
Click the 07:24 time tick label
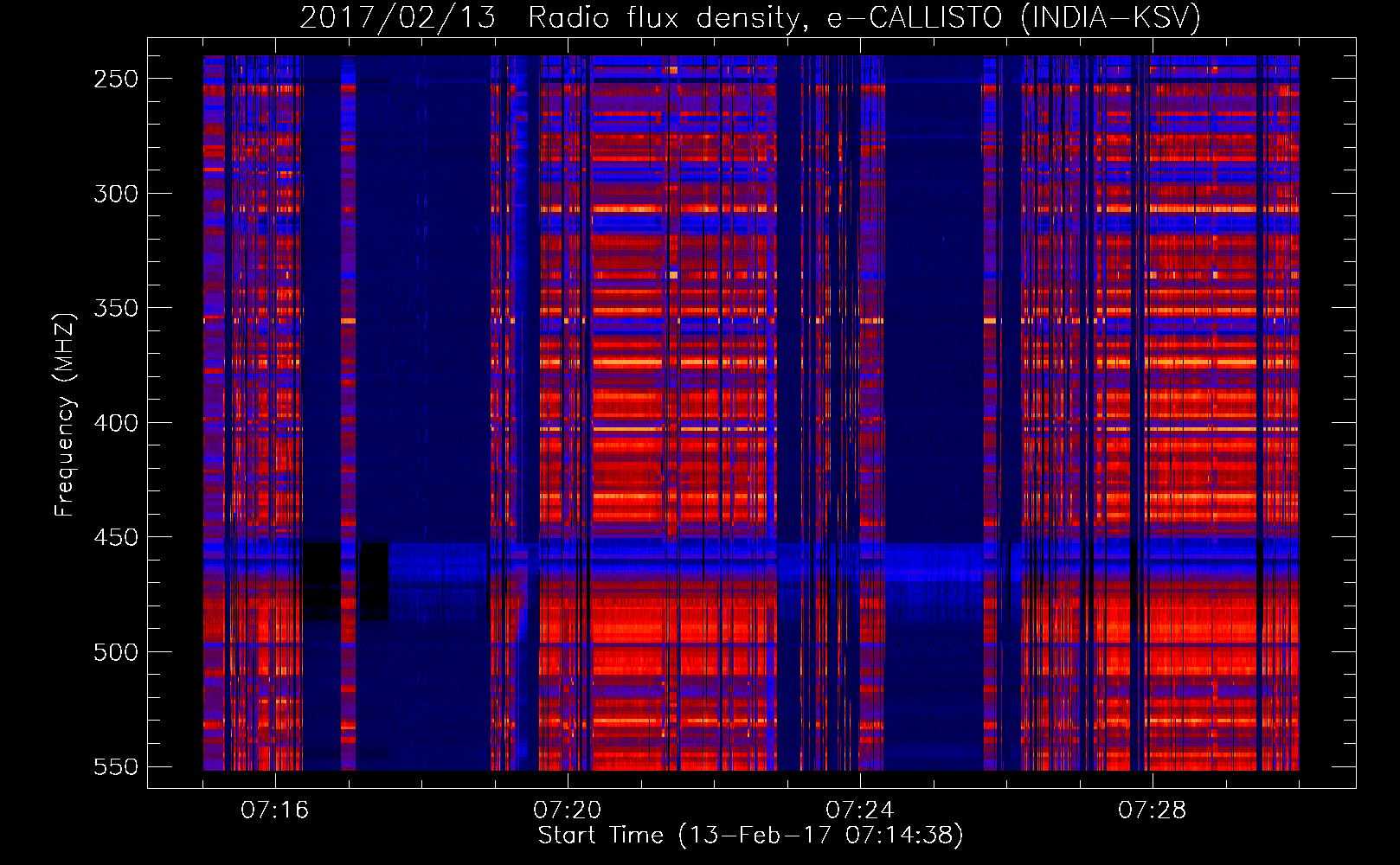[x=859, y=811]
